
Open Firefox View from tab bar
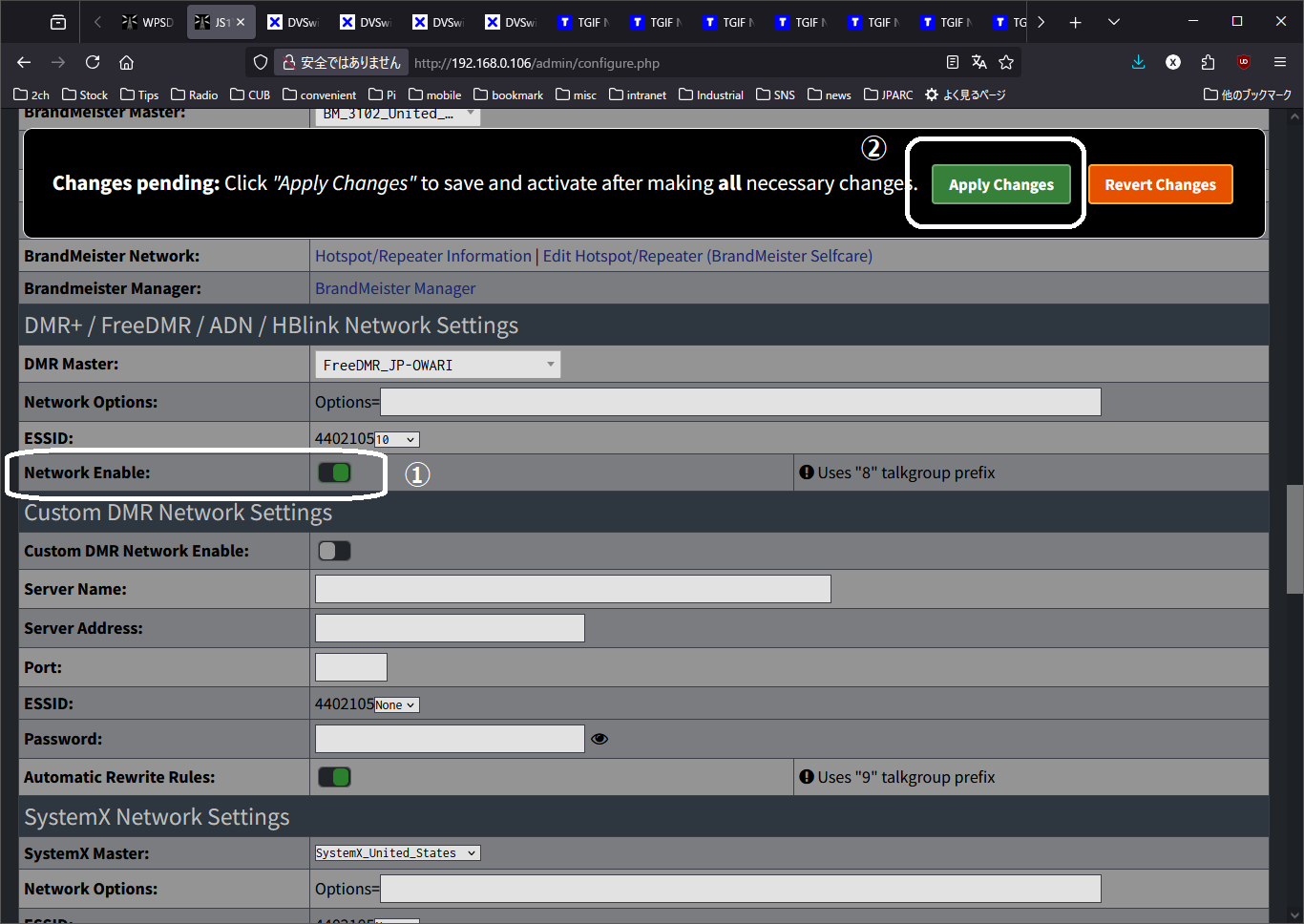click(58, 22)
